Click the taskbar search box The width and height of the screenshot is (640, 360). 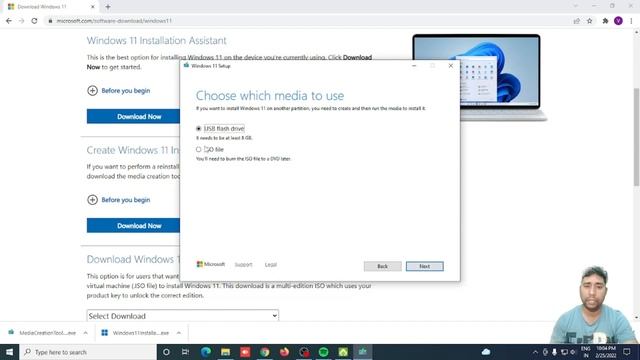[88, 352]
